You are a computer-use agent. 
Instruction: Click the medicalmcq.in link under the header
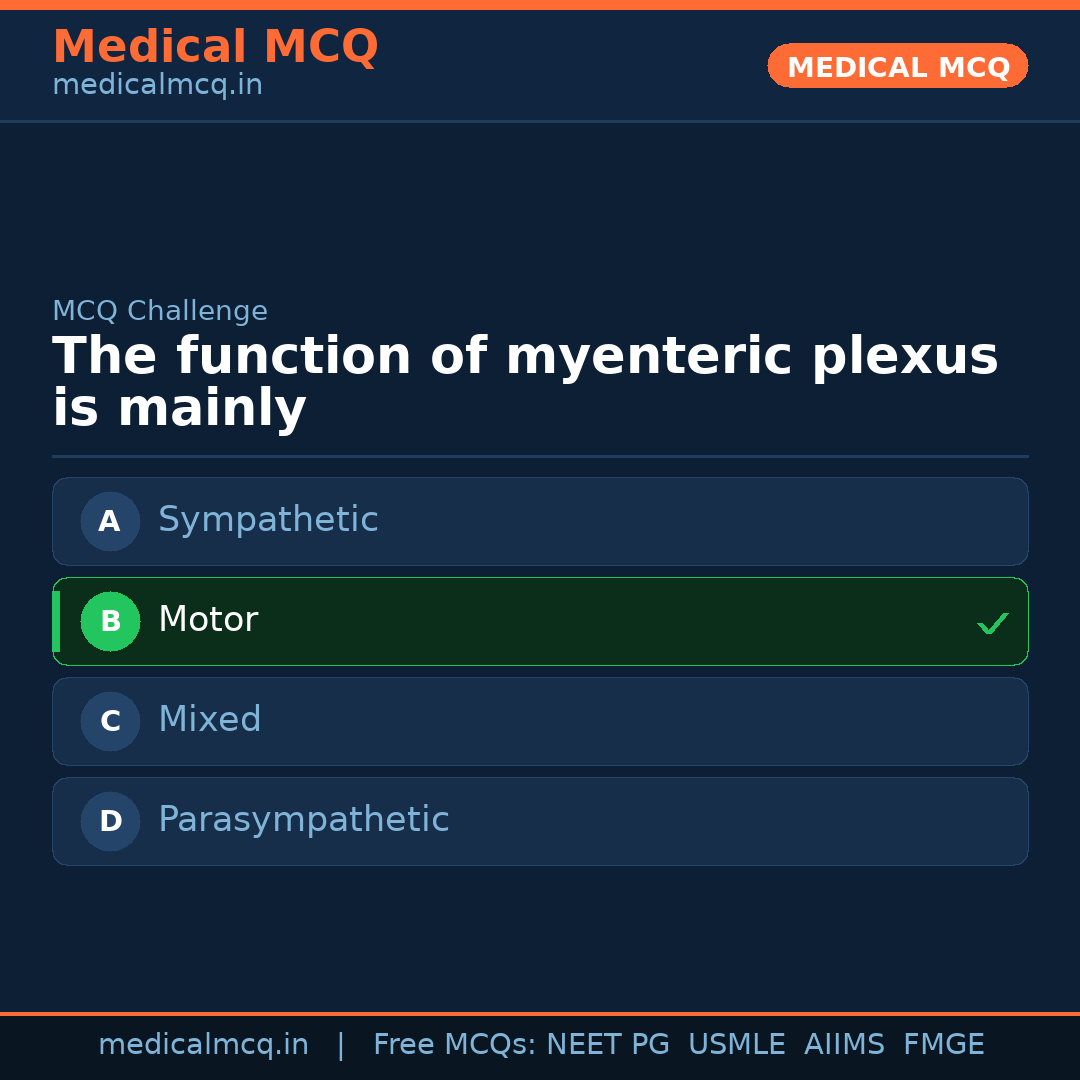coord(157,84)
